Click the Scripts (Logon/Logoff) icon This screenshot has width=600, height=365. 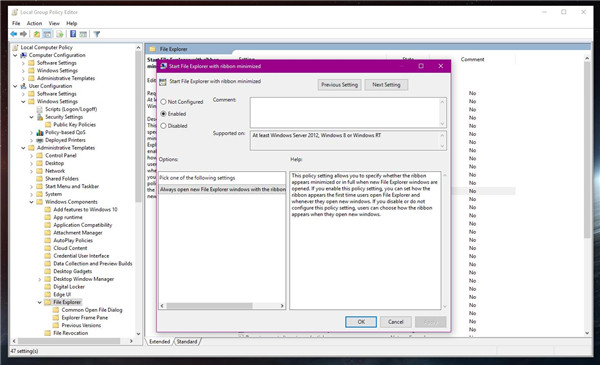[40, 109]
